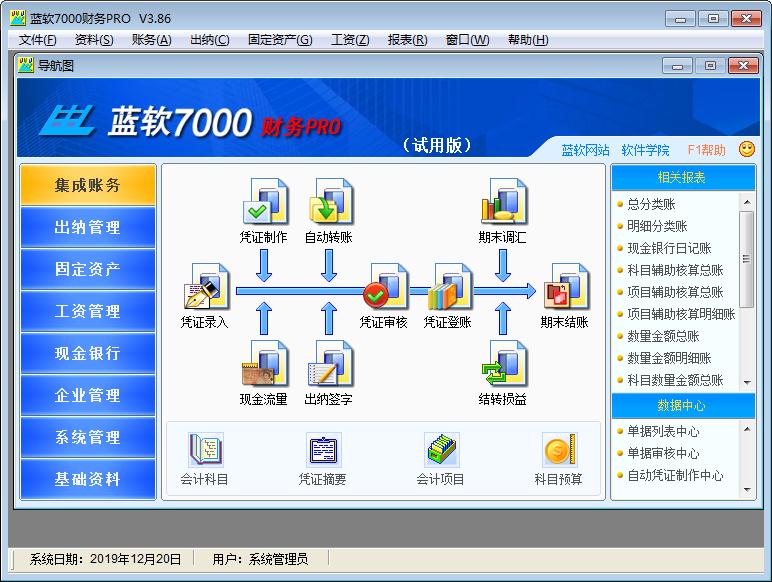The width and height of the screenshot is (772, 582).
Task: Click the 用户: 系统管理员 status entry
Action: click(x=260, y=559)
